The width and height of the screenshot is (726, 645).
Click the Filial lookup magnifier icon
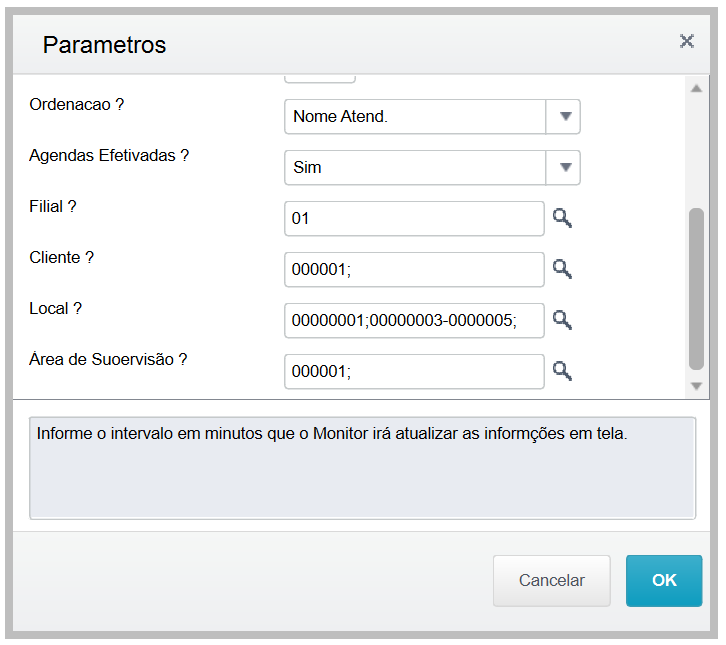[562, 218]
